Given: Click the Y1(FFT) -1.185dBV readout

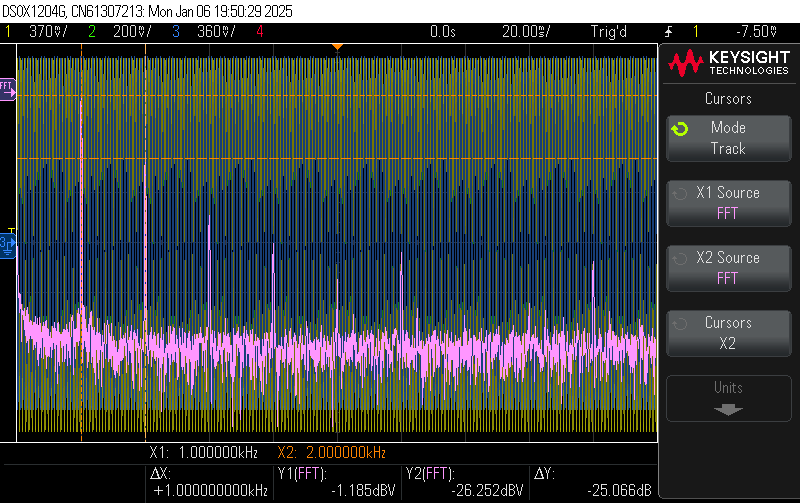Looking at the screenshot, I should pos(337,482).
